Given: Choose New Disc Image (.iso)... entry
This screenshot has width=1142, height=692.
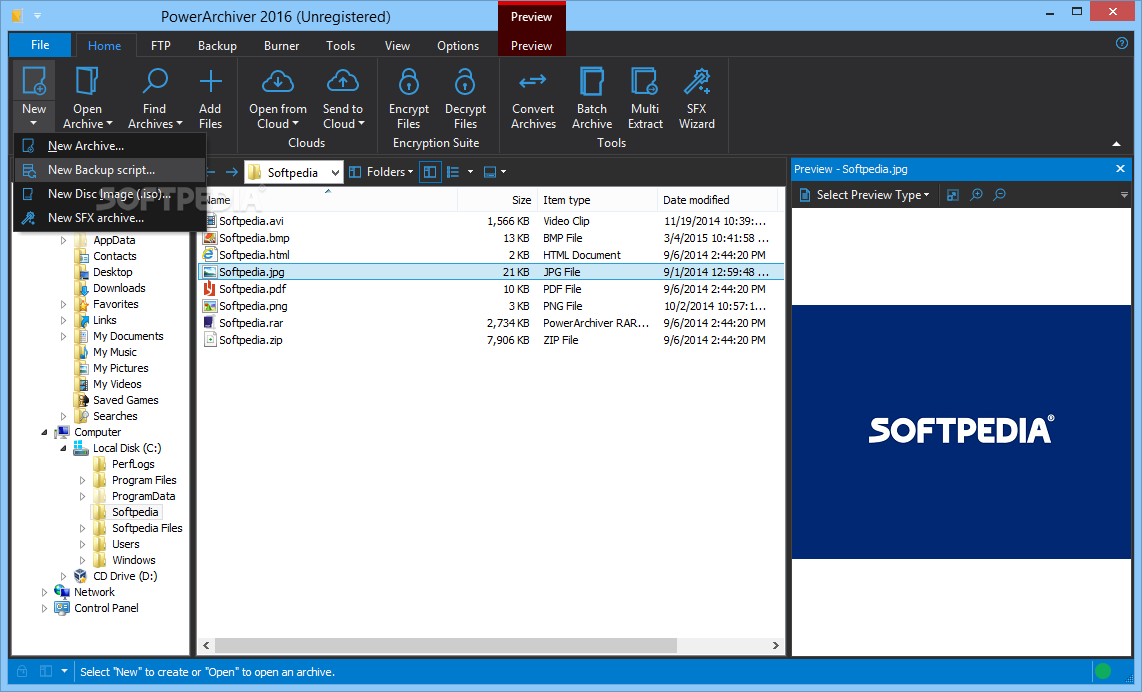Looking at the screenshot, I should pyautogui.click(x=110, y=194).
